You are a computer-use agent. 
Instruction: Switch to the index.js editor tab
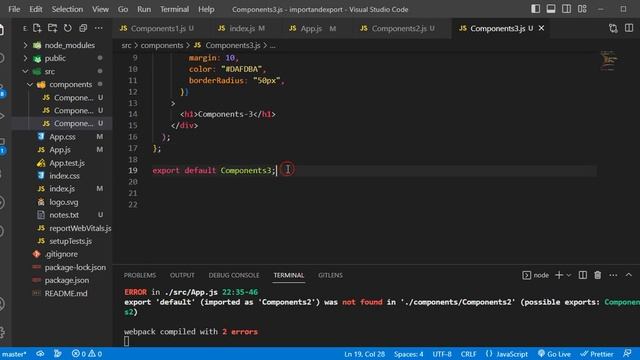pyautogui.click(x=242, y=28)
